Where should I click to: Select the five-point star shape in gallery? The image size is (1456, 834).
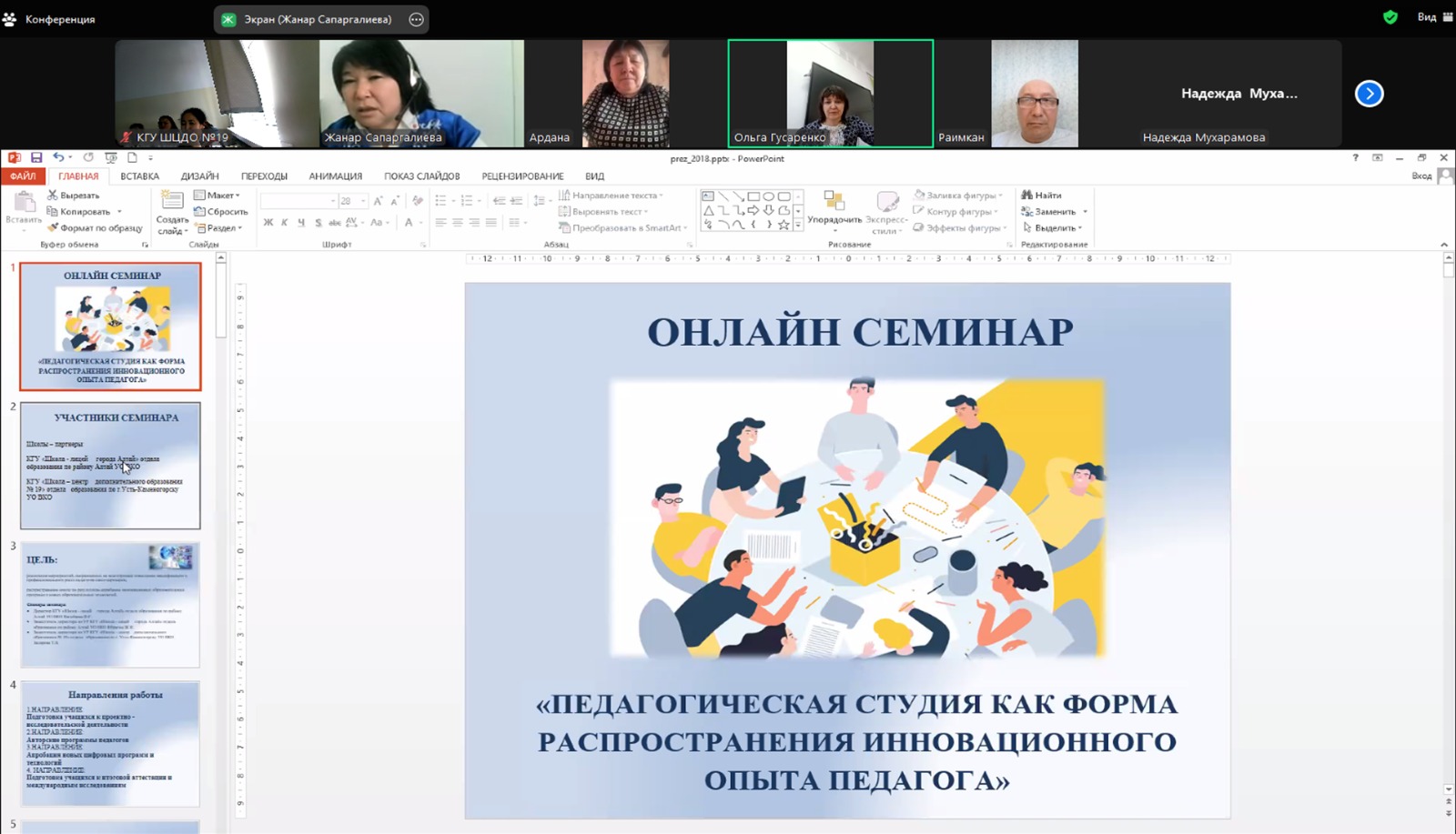784,225
